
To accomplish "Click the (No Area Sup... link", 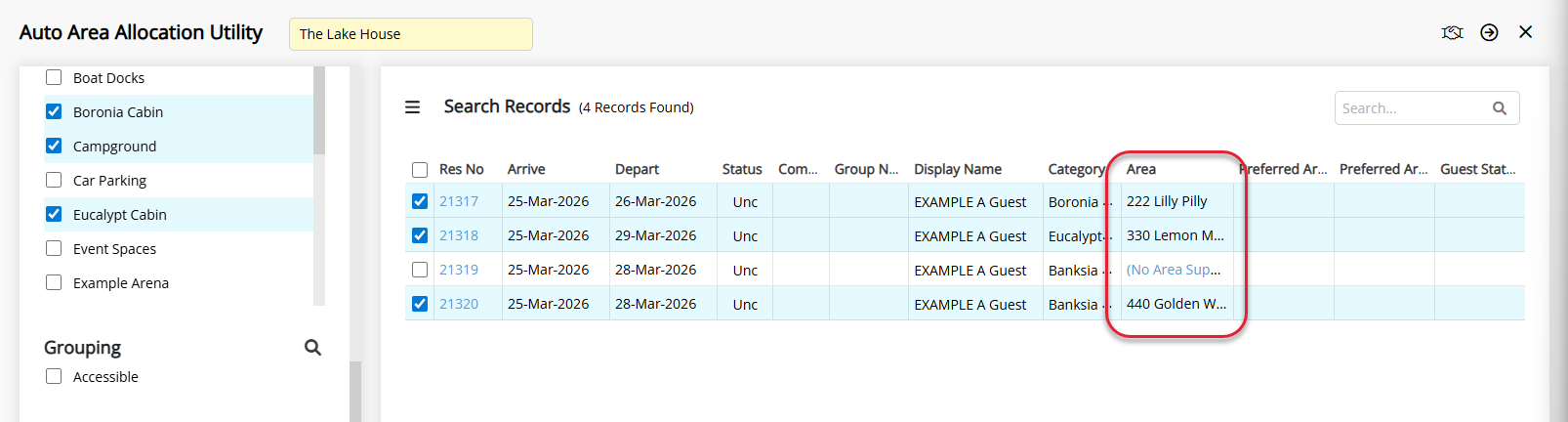I will (1174, 270).
